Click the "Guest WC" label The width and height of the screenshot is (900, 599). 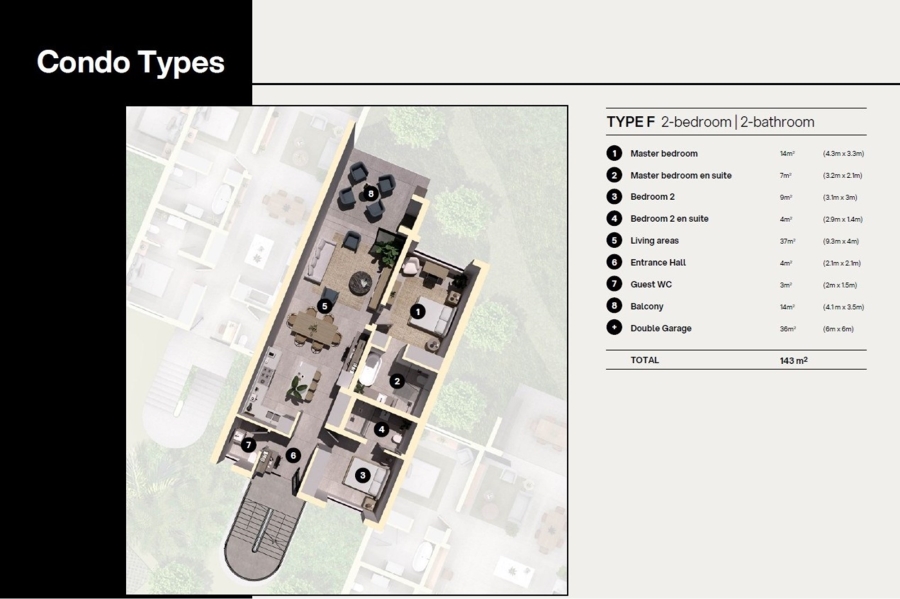[x=651, y=284]
